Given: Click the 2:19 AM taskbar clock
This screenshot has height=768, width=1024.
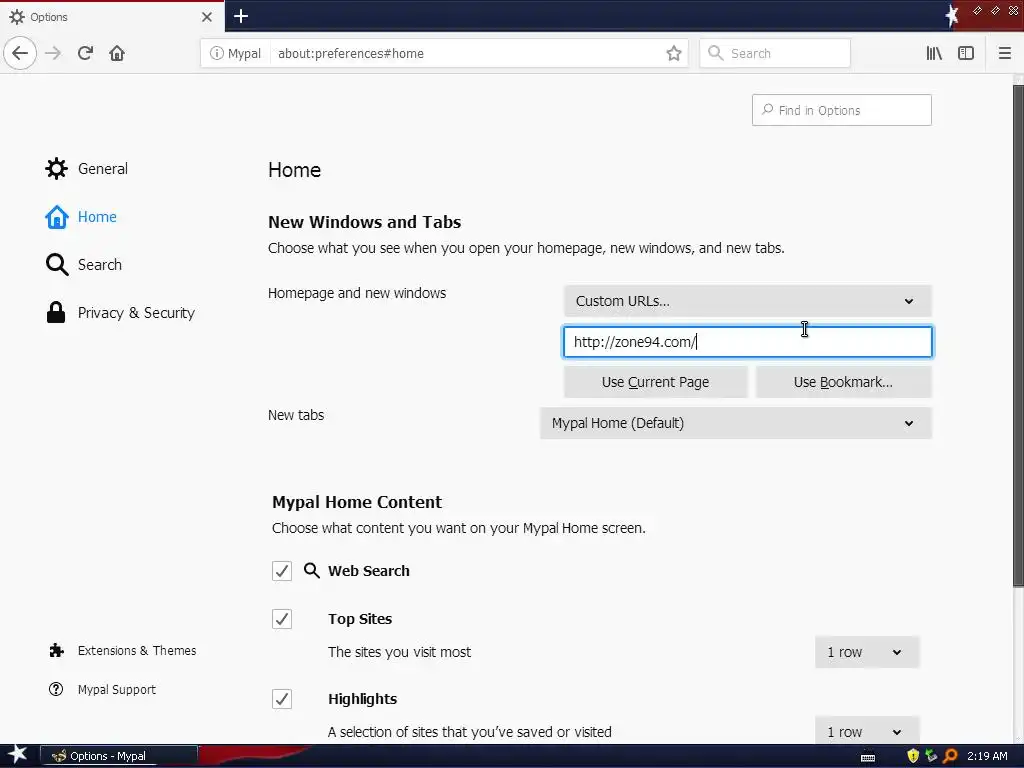Looking at the screenshot, I should pos(987,756).
